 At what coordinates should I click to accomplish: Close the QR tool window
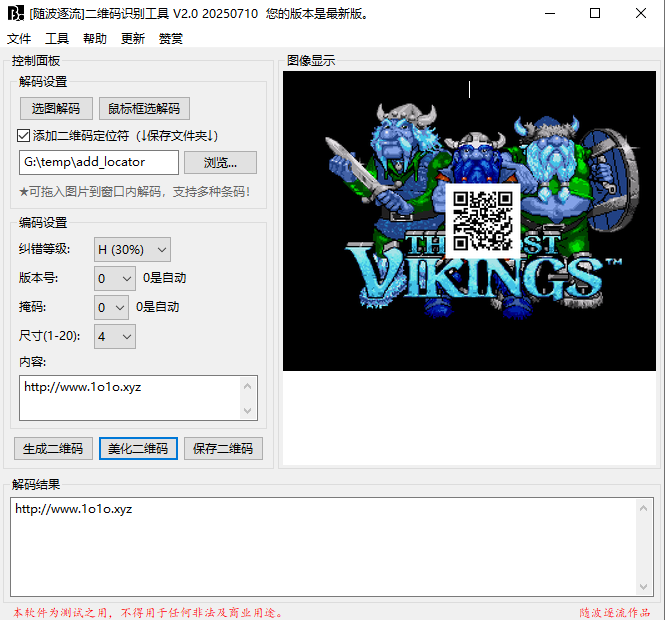[x=641, y=13]
